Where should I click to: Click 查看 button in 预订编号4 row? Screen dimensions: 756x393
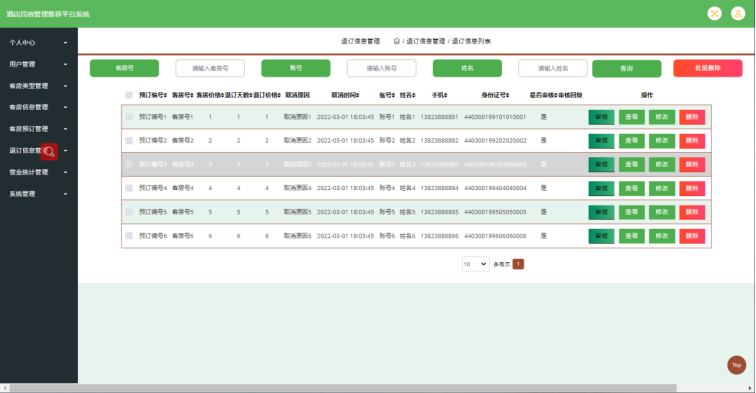[x=632, y=189]
